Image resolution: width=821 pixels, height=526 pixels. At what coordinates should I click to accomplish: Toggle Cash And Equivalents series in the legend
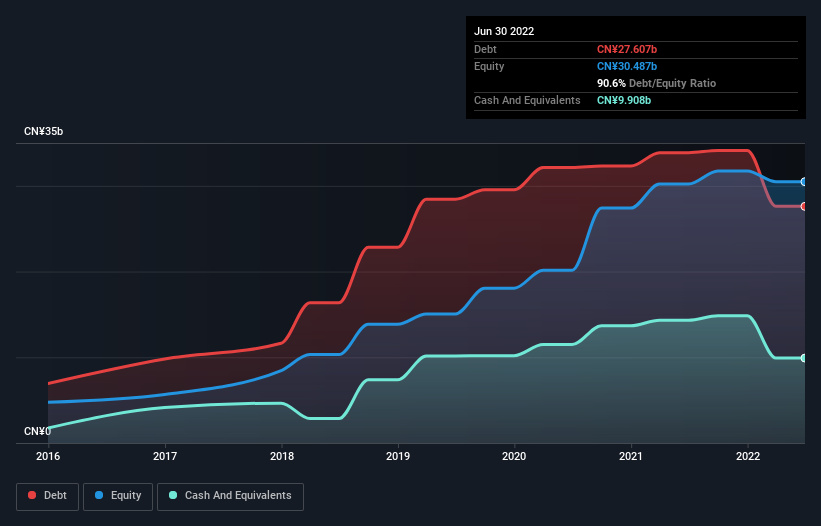(x=230, y=496)
